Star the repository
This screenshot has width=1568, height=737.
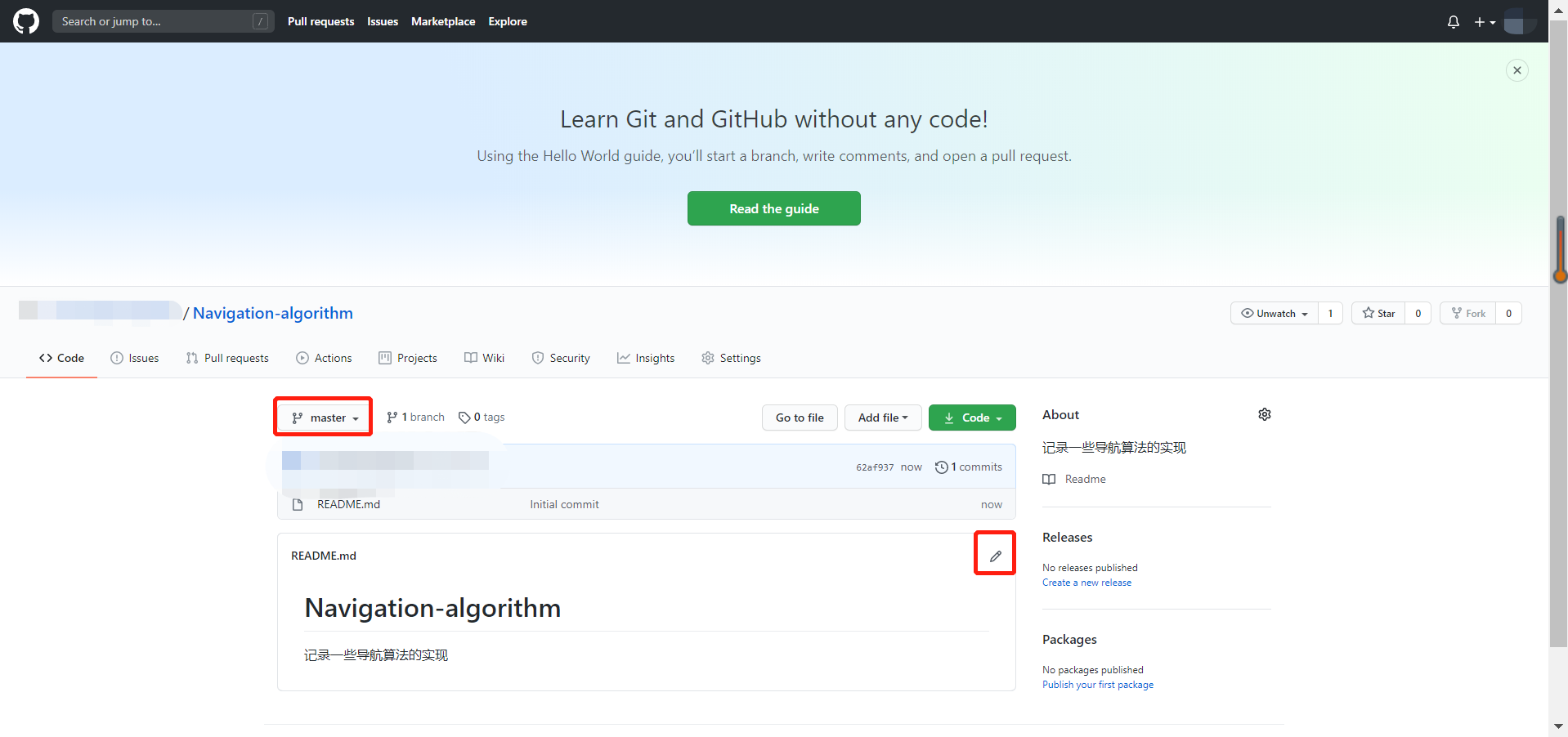1378,313
